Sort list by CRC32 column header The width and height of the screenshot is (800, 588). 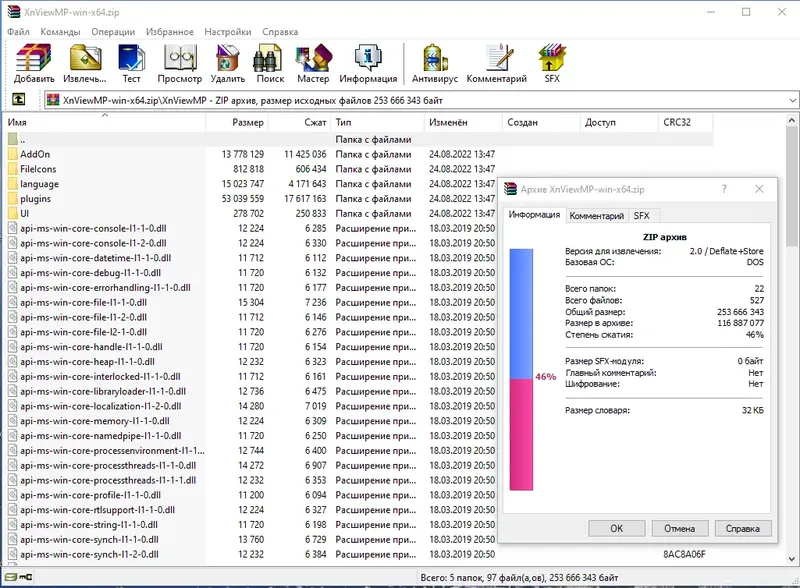click(x=685, y=122)
